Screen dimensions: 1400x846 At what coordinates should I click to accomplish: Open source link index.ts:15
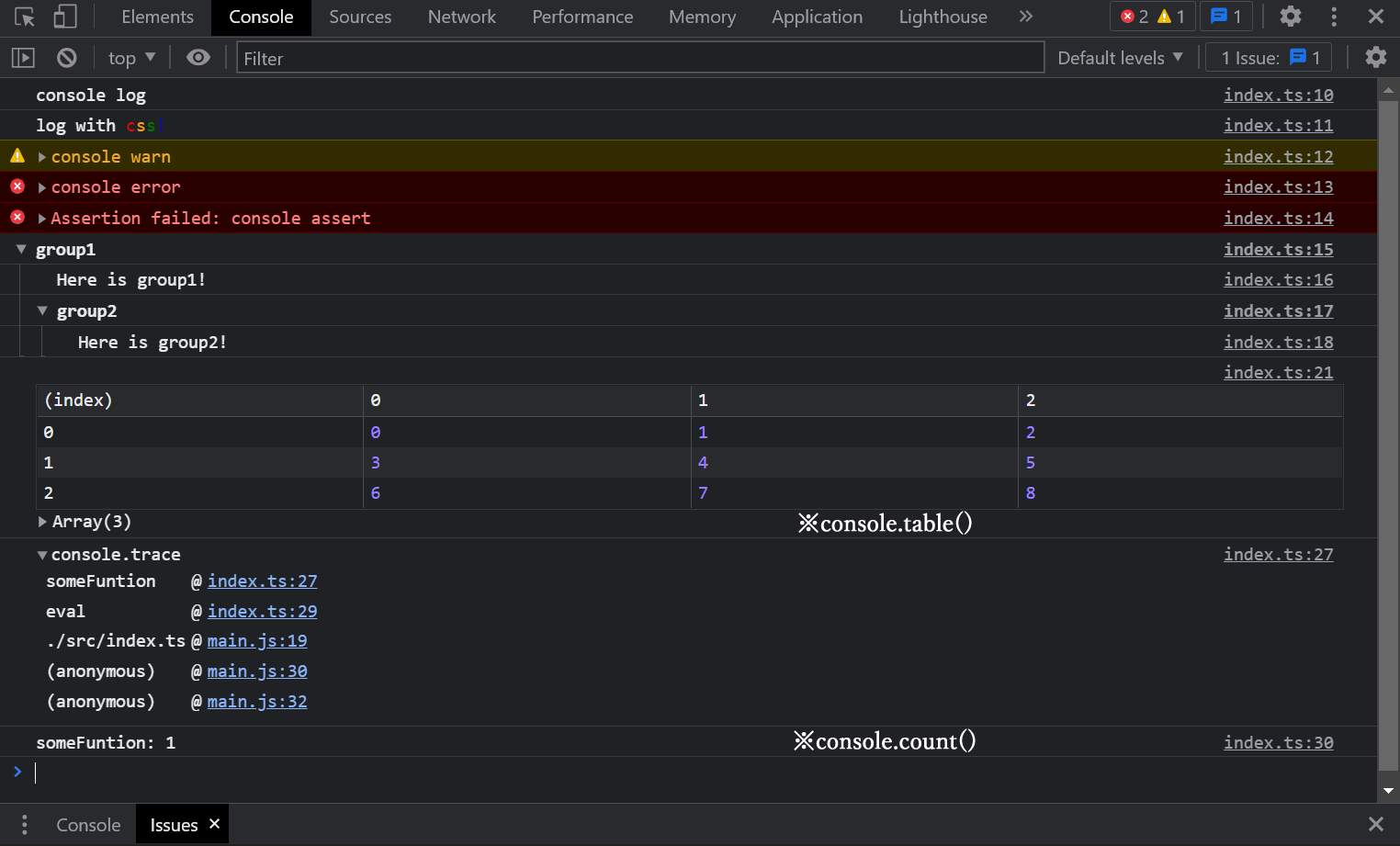click(1278, 249)
